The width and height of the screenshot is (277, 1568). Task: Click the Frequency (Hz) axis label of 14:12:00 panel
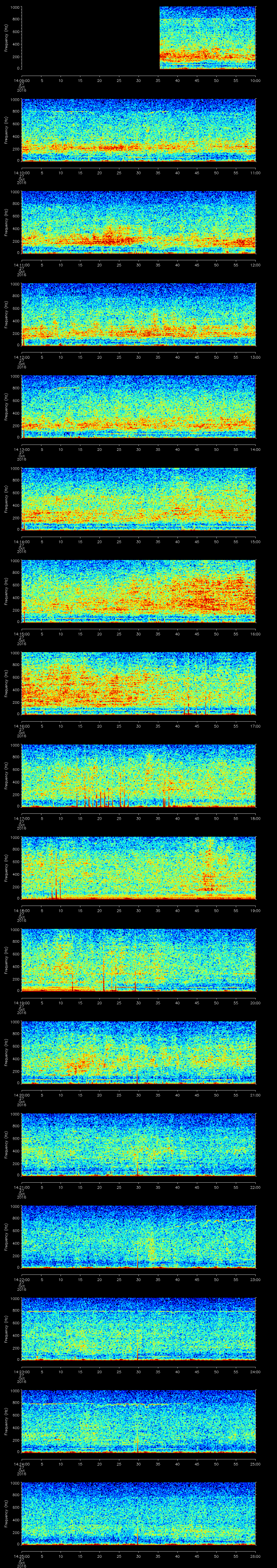(x=6, y=315)
